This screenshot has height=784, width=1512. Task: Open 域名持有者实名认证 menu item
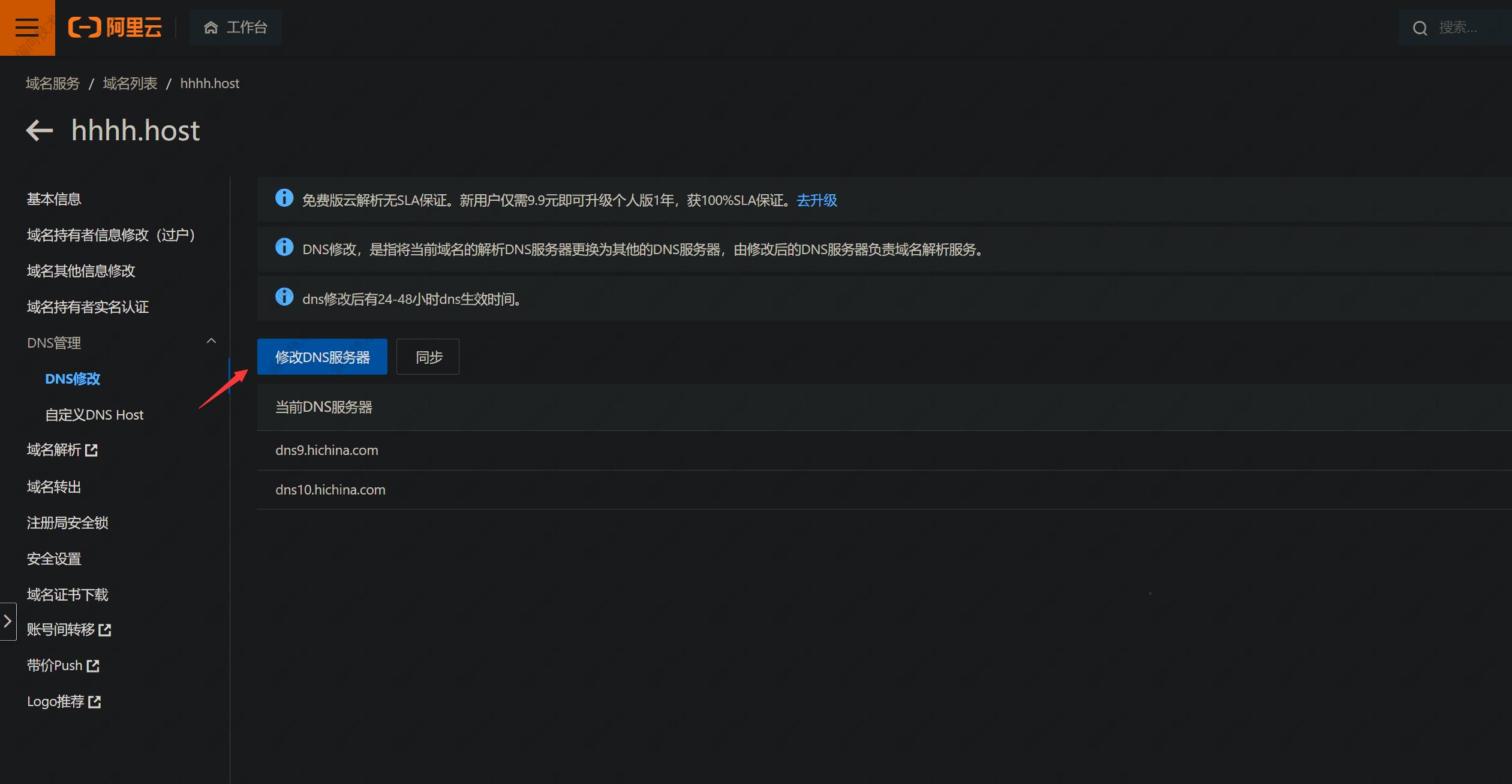tap(88, 307)
